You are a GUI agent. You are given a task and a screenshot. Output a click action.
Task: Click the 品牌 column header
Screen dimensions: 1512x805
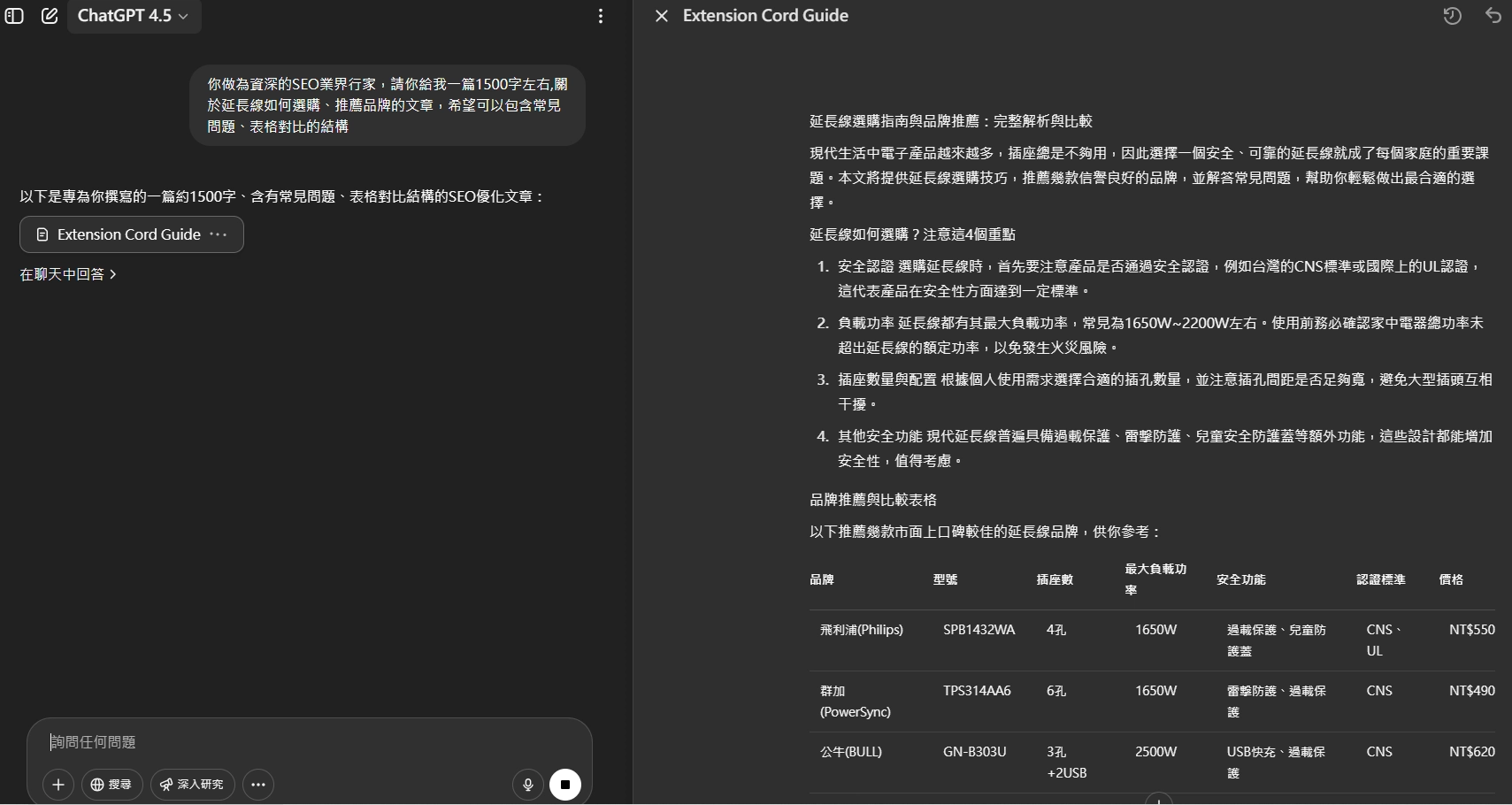[822, 579]
